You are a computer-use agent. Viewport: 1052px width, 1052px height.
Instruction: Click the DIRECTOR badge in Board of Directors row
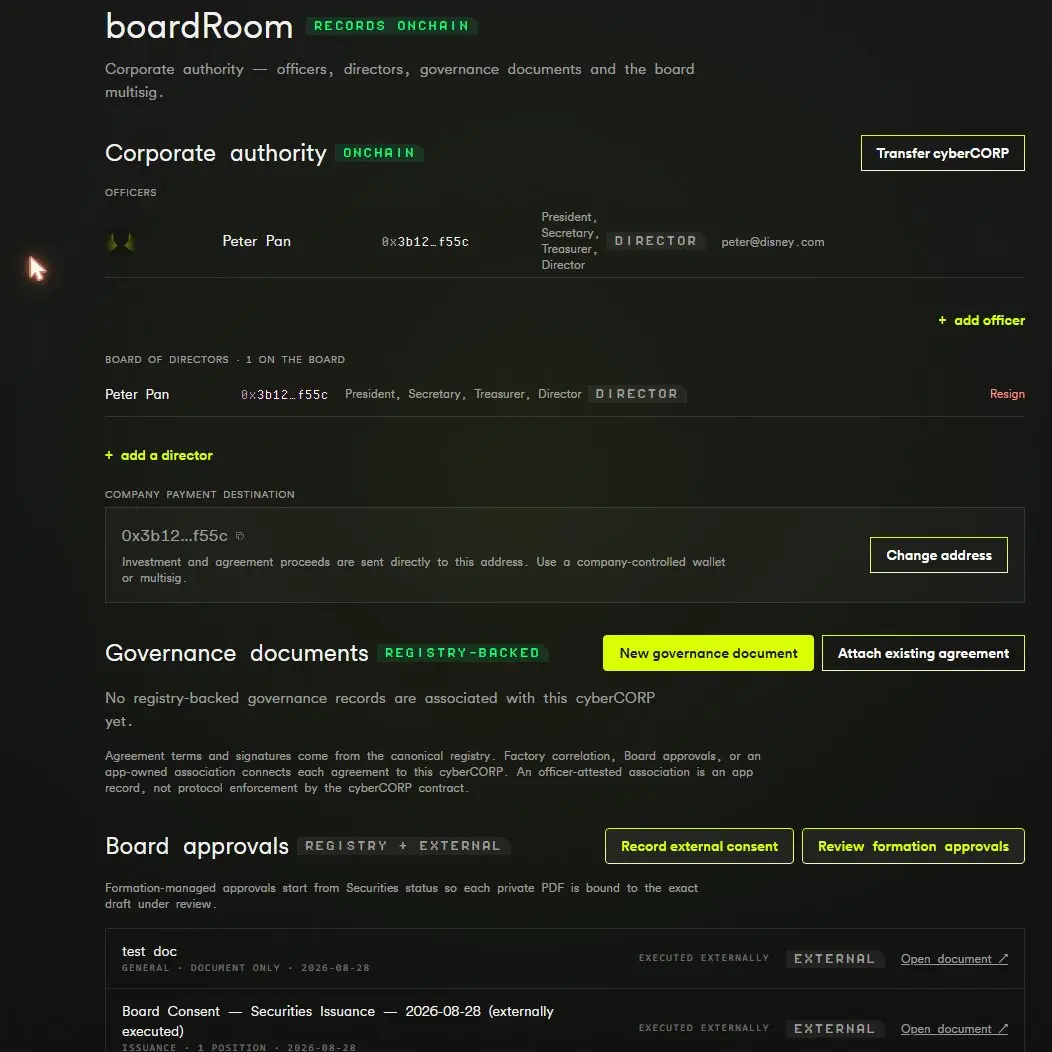tap(637, 394)
